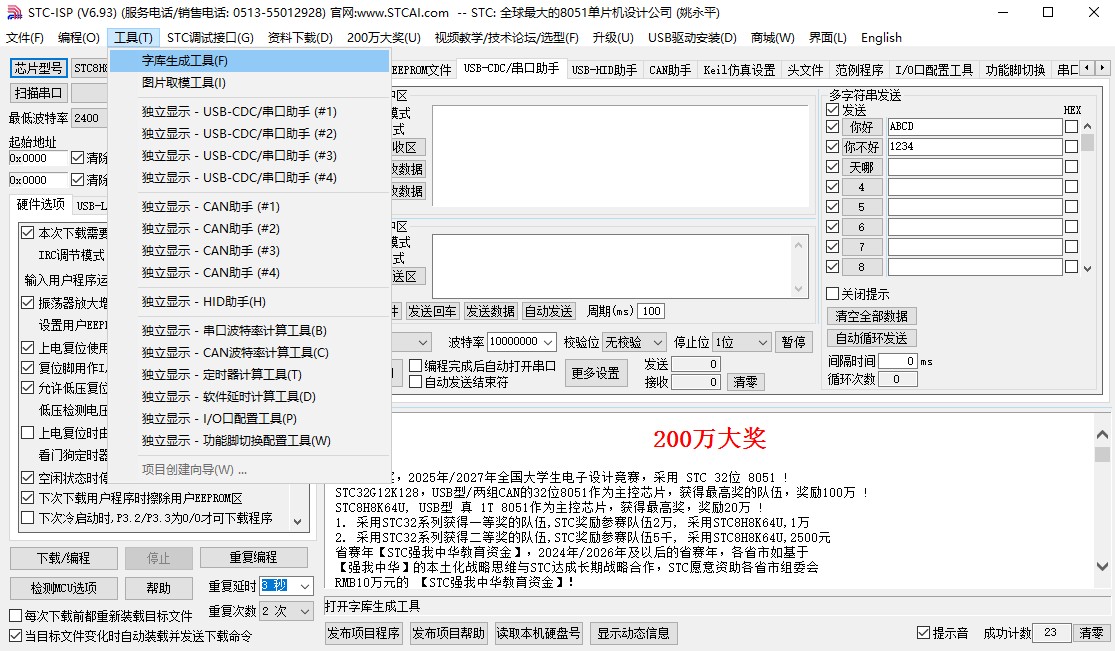Switch to the CAN助手 tab
The image size is (1115, 651).
click(x=670, y=70)
